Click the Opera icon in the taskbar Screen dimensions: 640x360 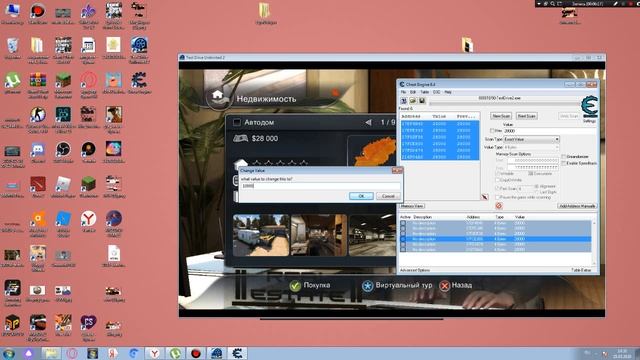[x=72, y=353]
